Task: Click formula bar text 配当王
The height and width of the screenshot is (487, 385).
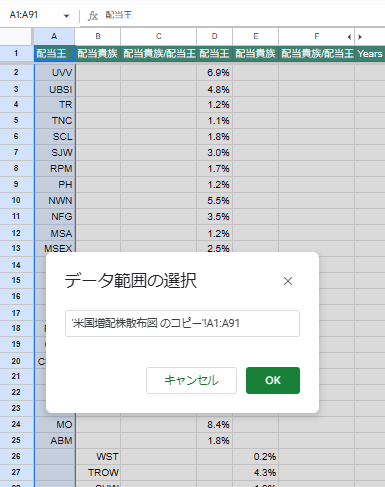Action: click(119, 15)
